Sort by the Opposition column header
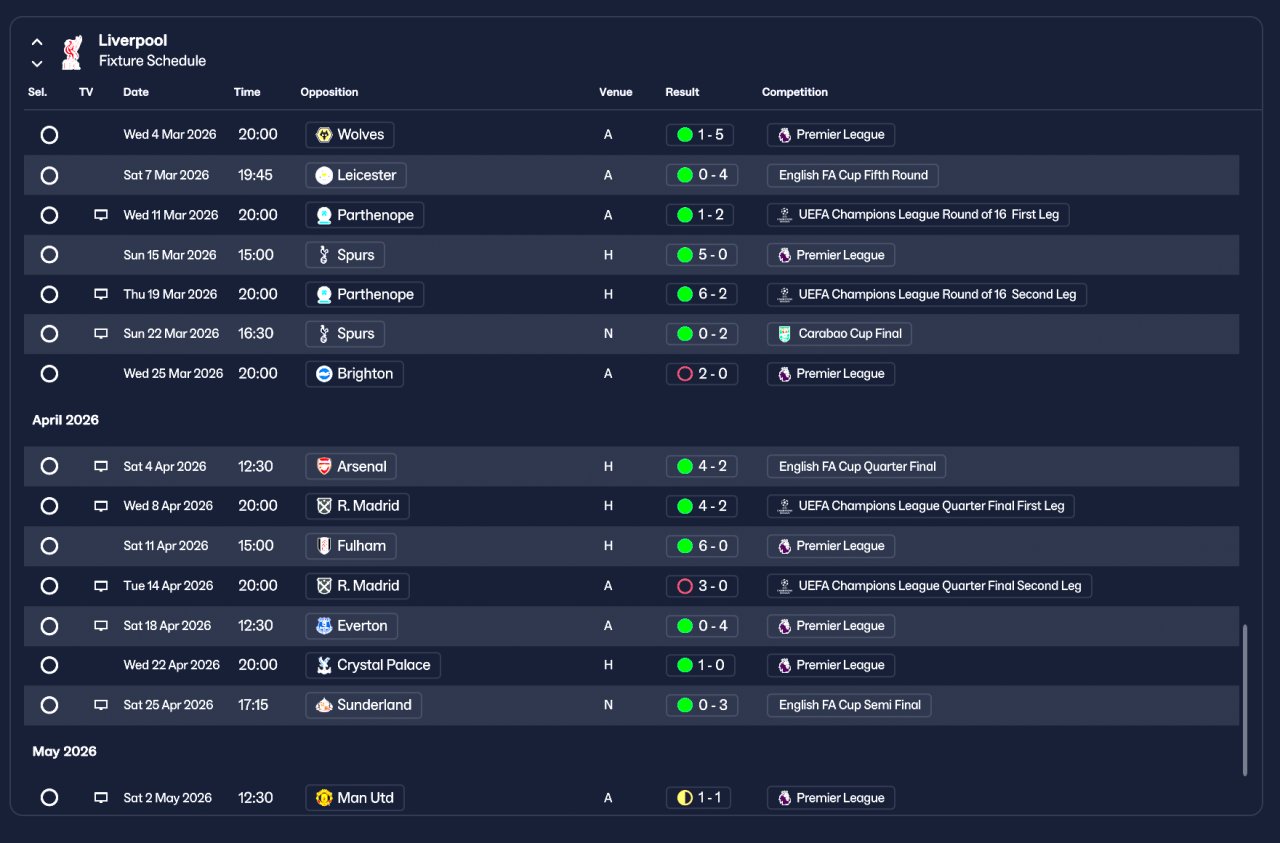This screenshot has width=1280, height=843. pos(329,92)
